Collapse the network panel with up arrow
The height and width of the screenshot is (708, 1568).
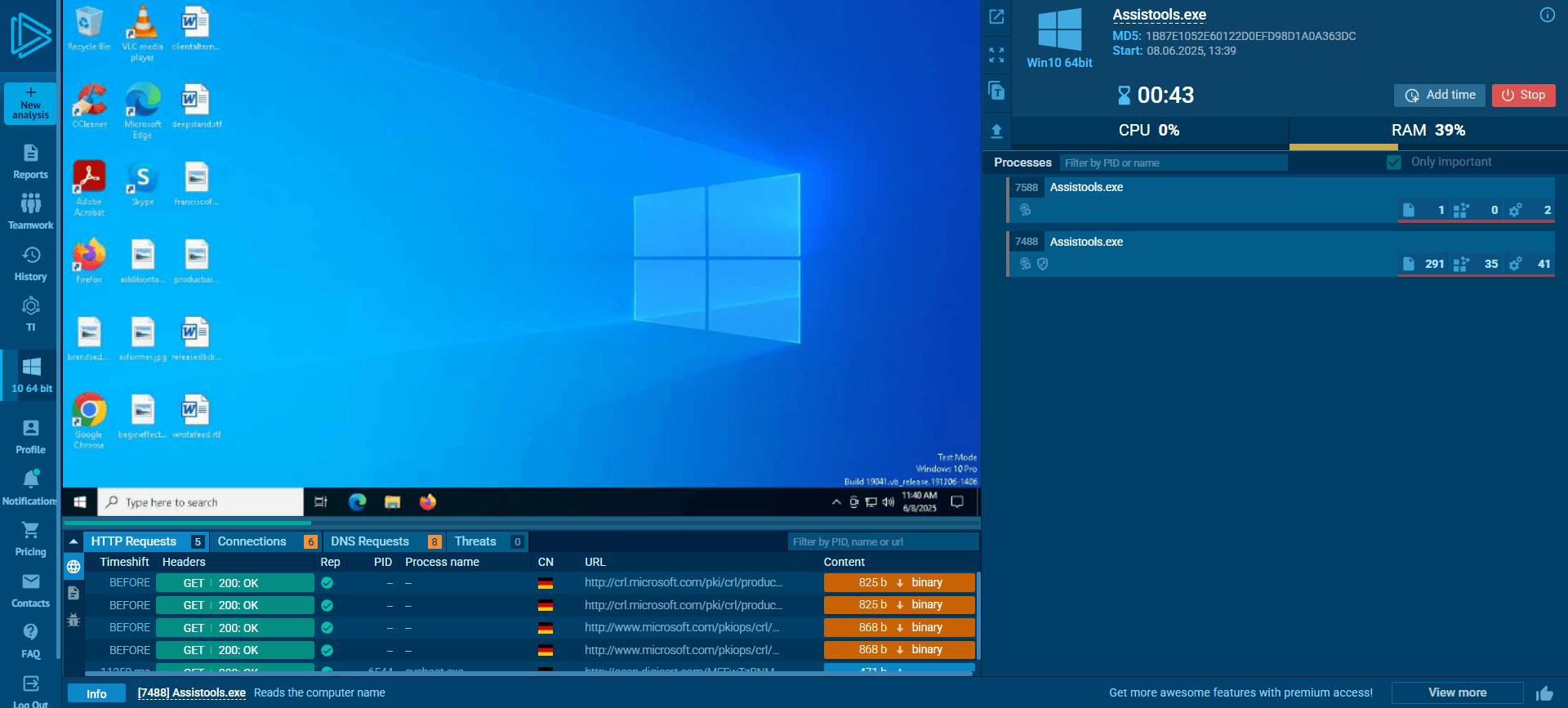[x=73, y=541]
